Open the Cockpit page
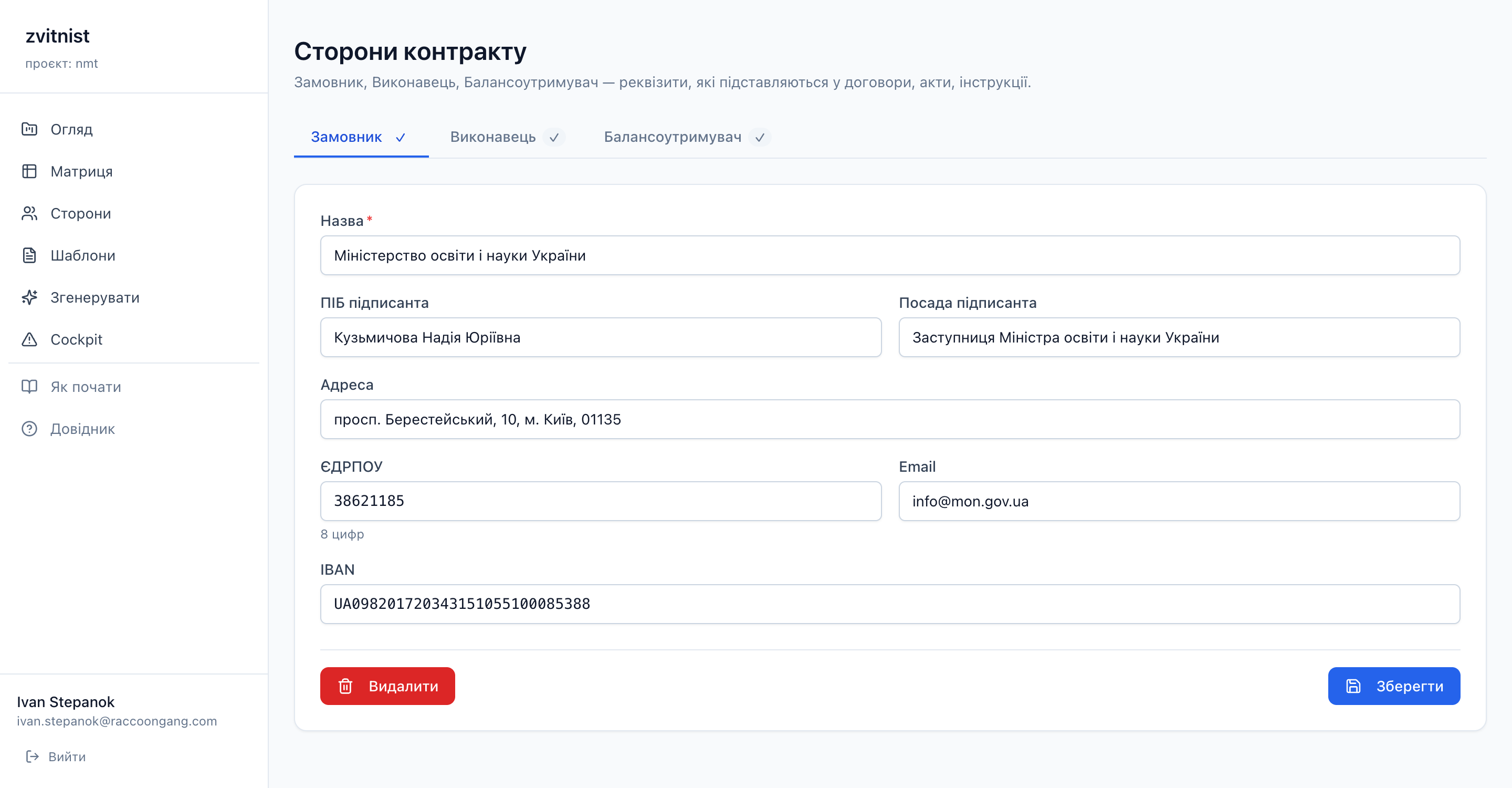 pyautogui.click(x=134, y=339)
